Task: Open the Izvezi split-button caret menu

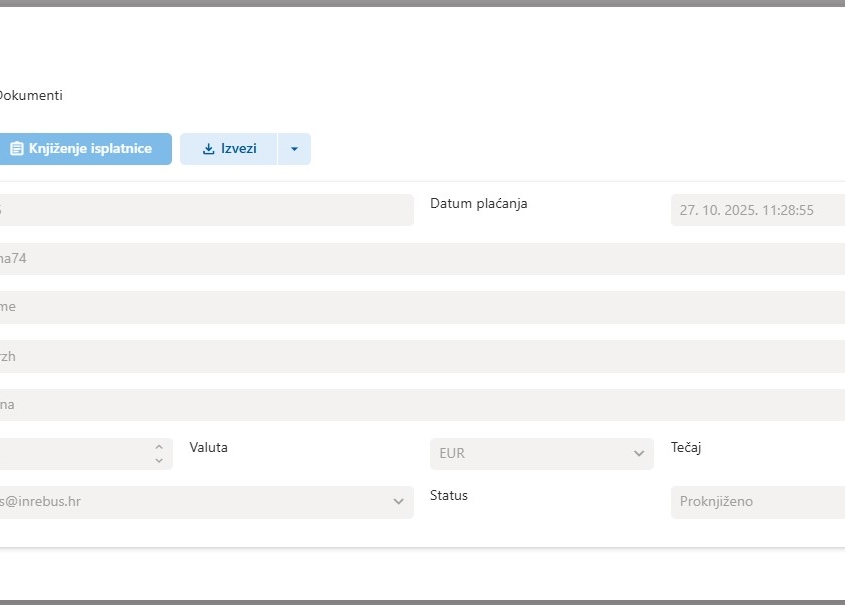Action: coord(294,149)
